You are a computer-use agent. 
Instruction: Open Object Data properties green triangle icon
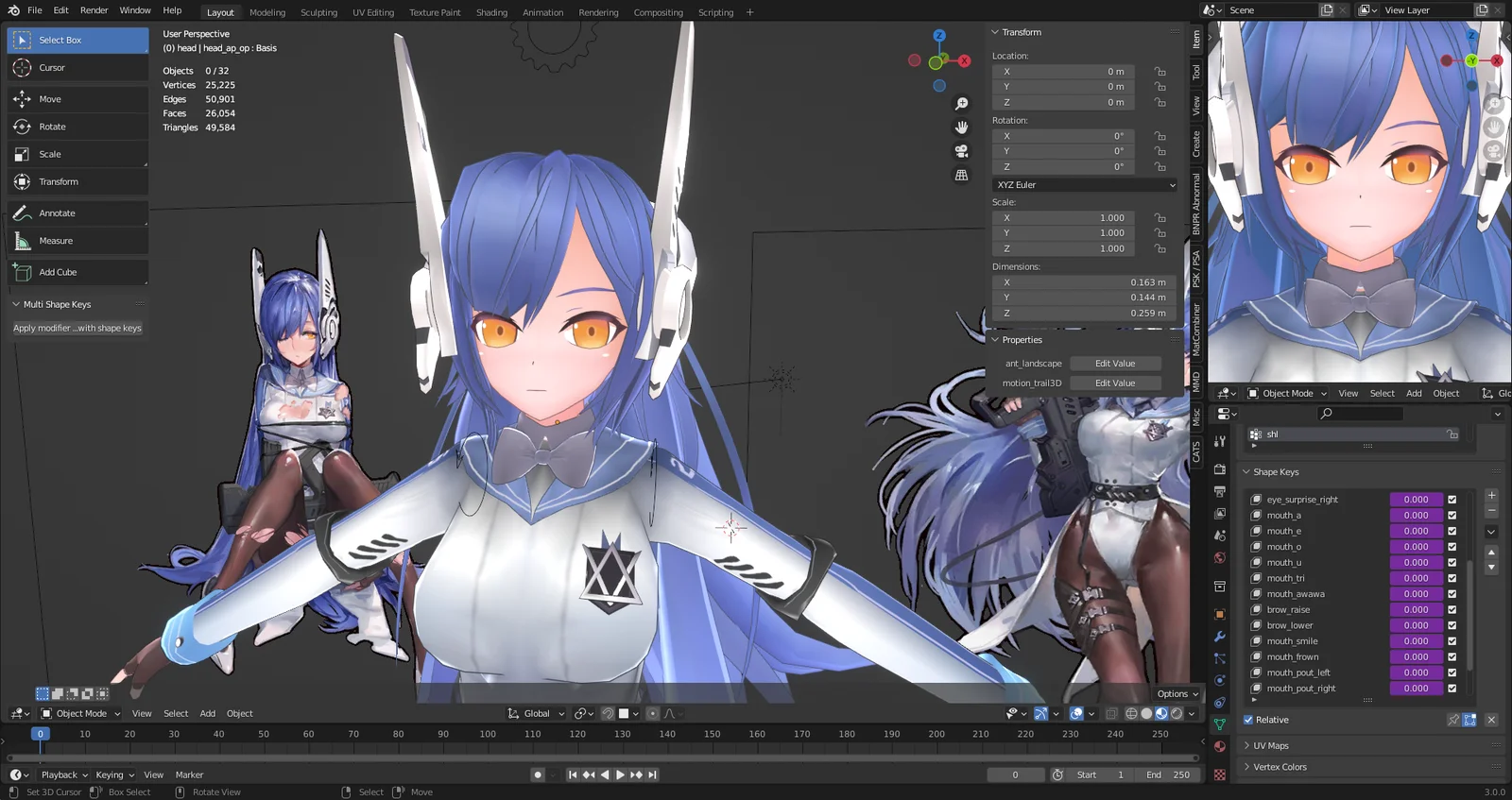point(1220,724)
